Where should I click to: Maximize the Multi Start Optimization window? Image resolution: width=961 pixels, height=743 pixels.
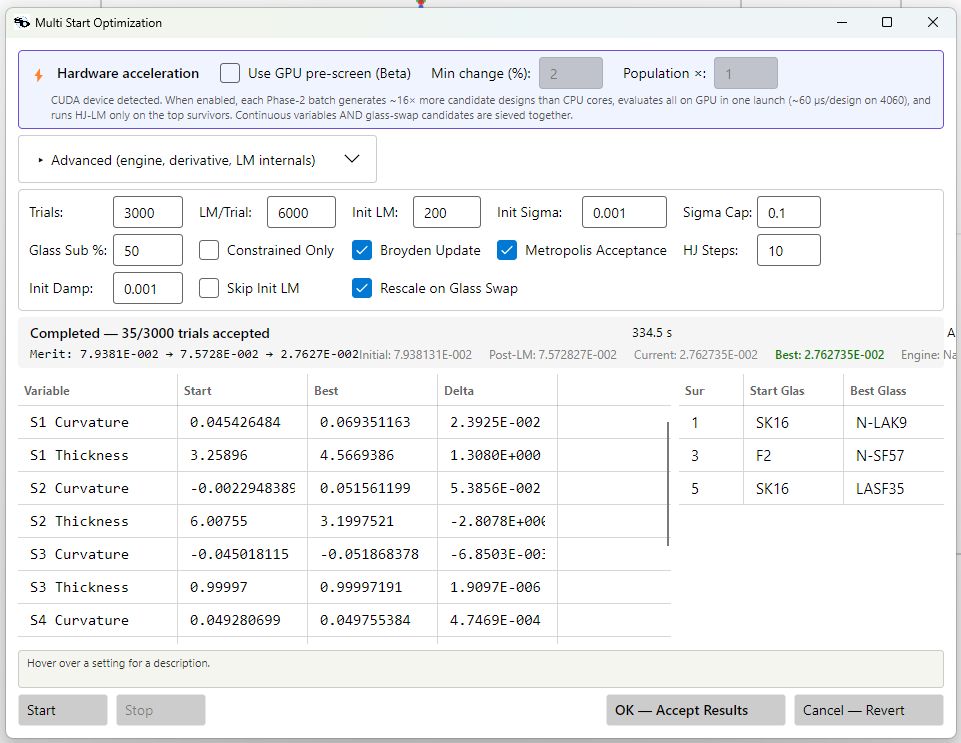[886, 23]
